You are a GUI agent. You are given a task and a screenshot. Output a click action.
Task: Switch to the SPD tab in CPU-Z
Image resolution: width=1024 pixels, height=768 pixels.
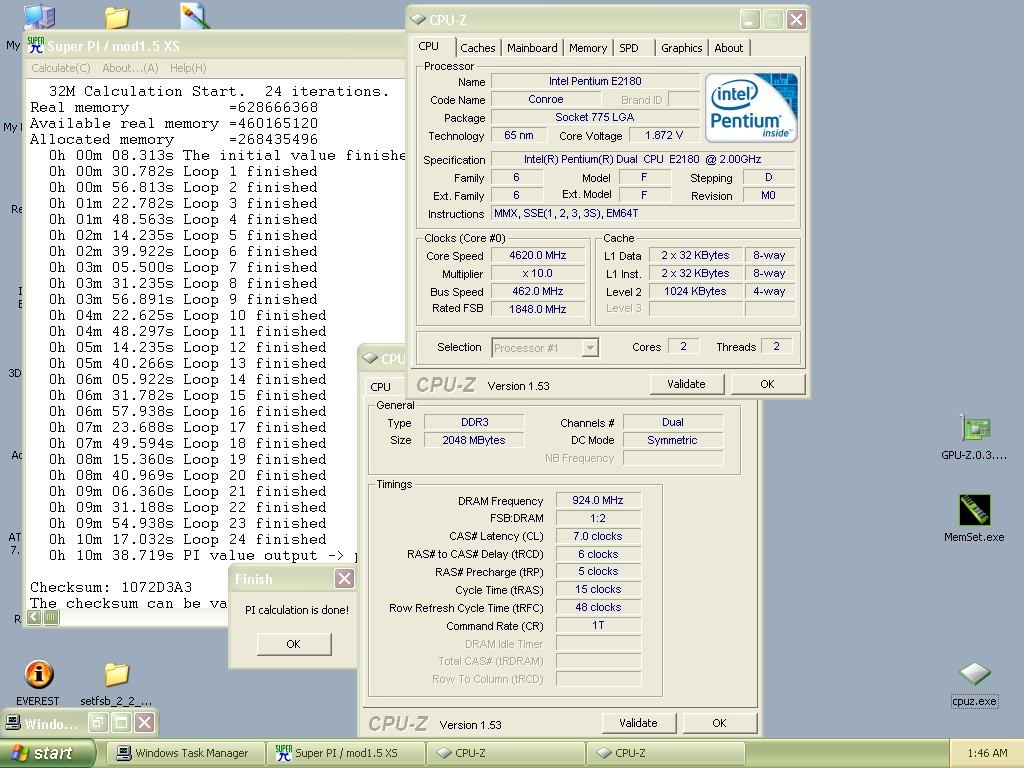[629, 48]
